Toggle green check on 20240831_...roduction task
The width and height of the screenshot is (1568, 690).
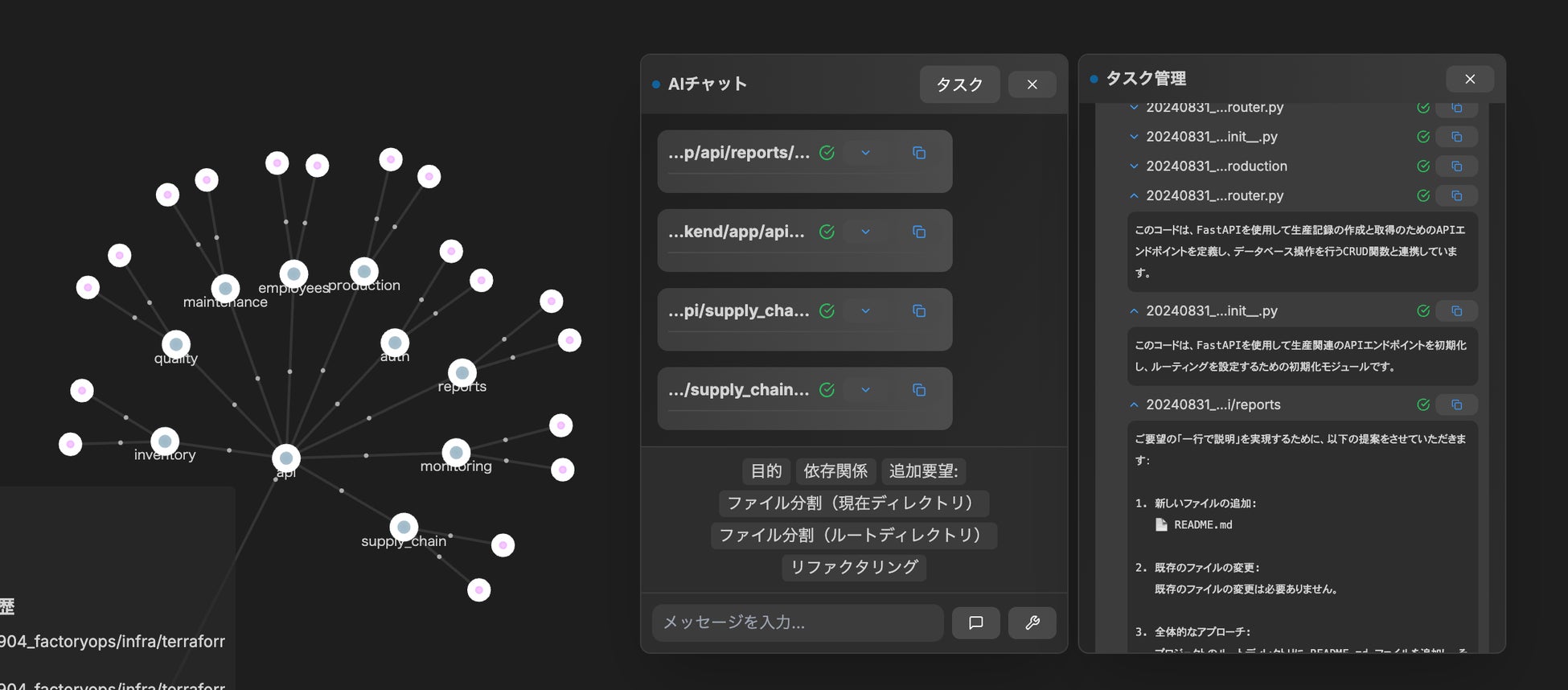click(1423, 166)
